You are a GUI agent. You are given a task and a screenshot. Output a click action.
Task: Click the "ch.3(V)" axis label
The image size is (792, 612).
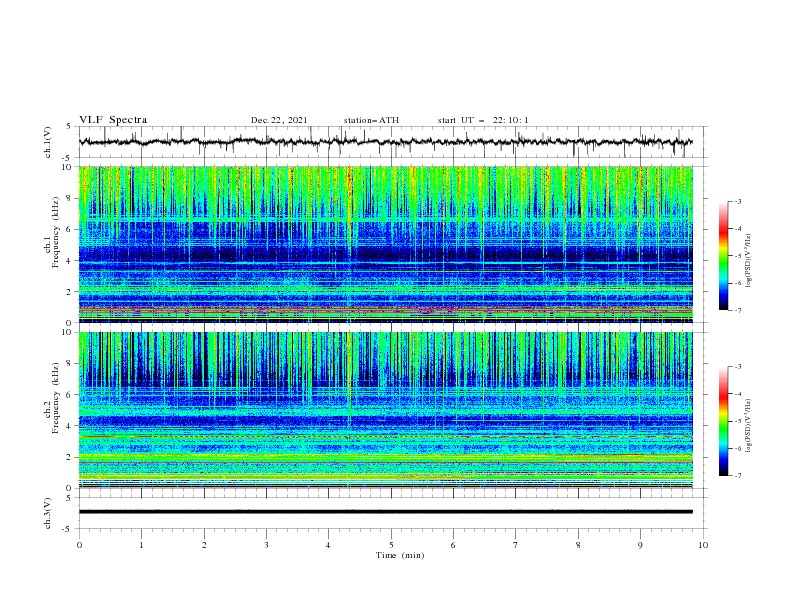48,513
